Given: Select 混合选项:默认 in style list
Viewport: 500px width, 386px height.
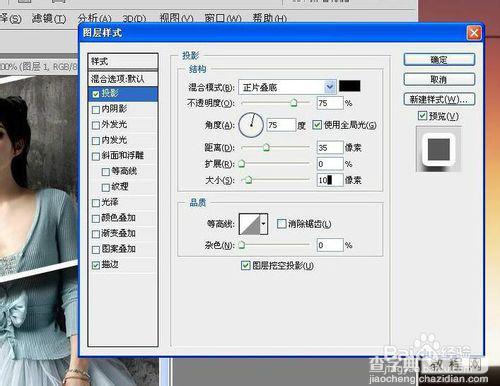Looking at the screenshot, I should 123,79.
